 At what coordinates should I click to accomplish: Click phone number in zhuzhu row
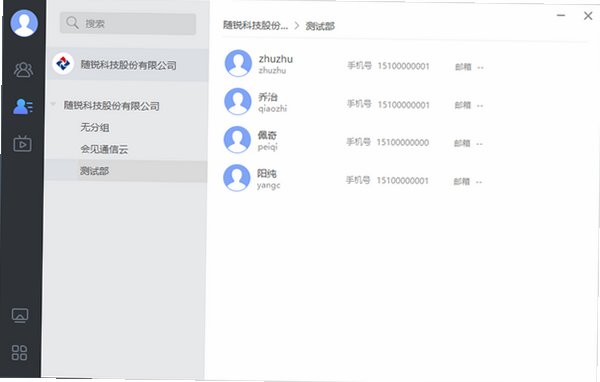(x=403, y=66)
